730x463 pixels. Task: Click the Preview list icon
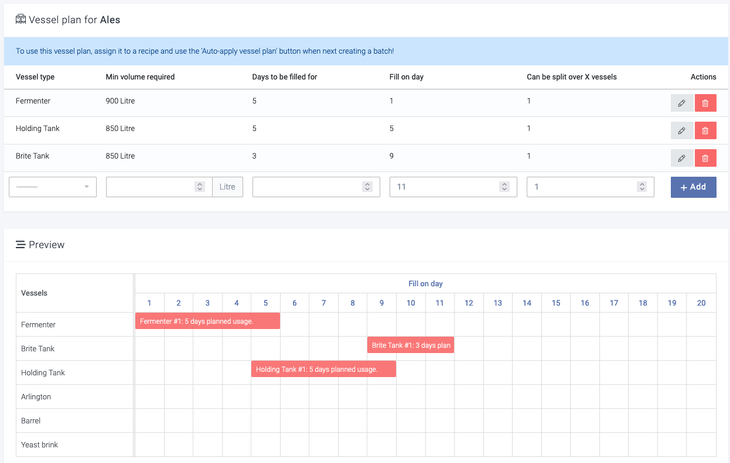[x=20, y=244]
